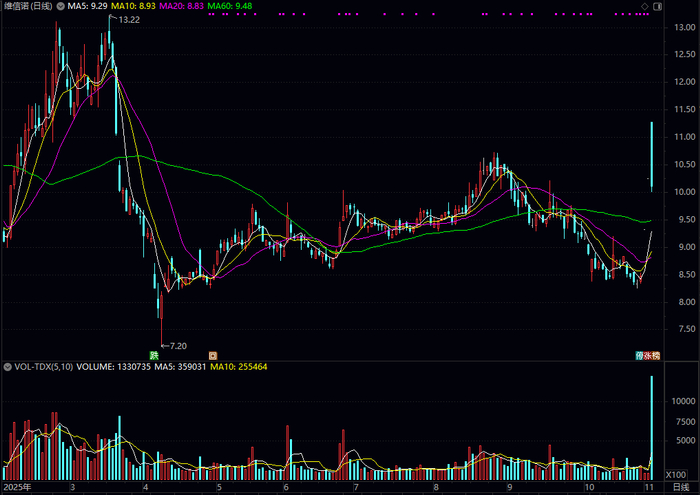The height and width of the screenshot is (495, 700).
Task: Click the 11.50 price axis label
Action: click(684, 109)
